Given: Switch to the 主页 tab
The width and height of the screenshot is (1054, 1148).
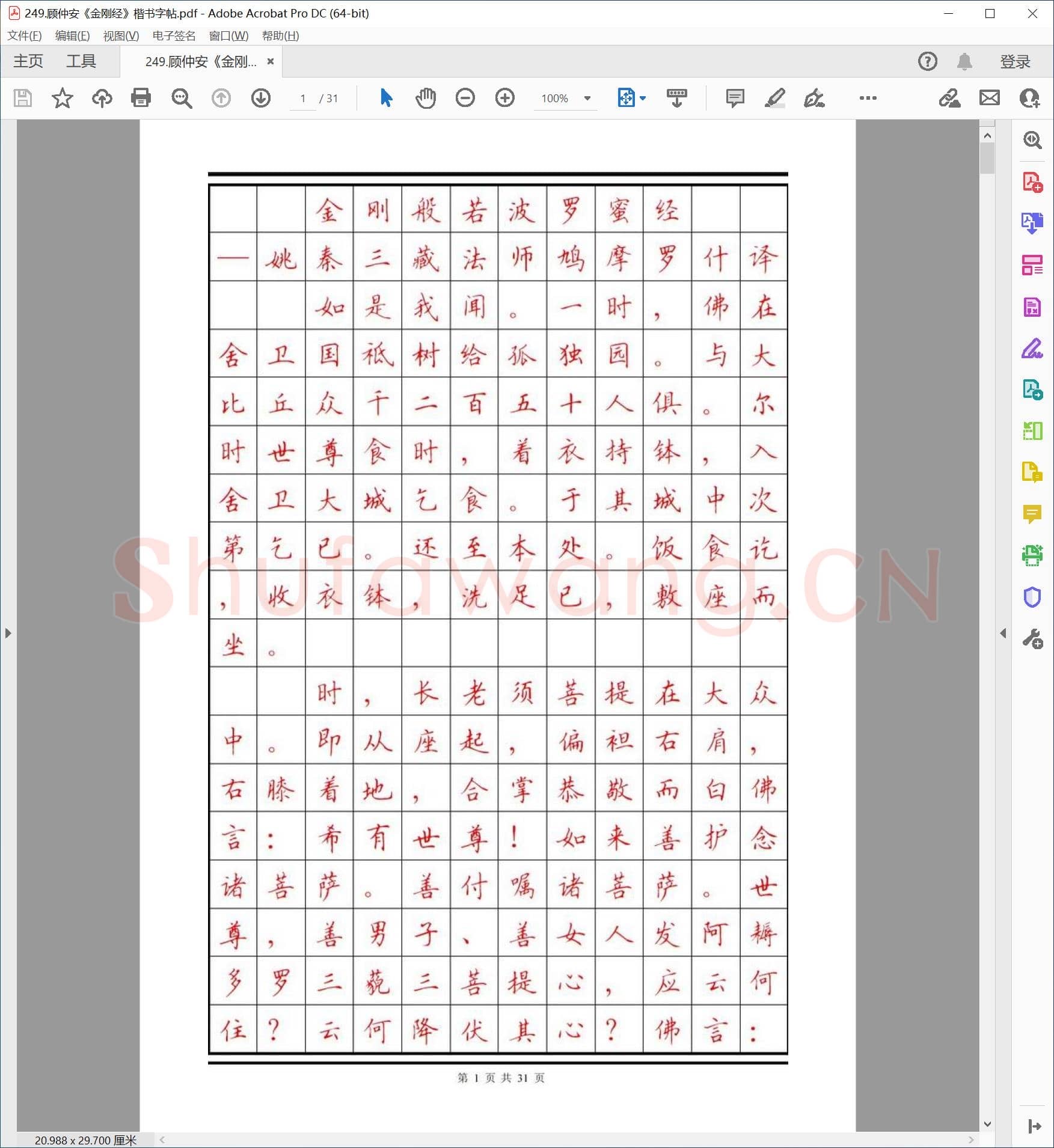Looking at the screenshot, I should coord(28,61).
